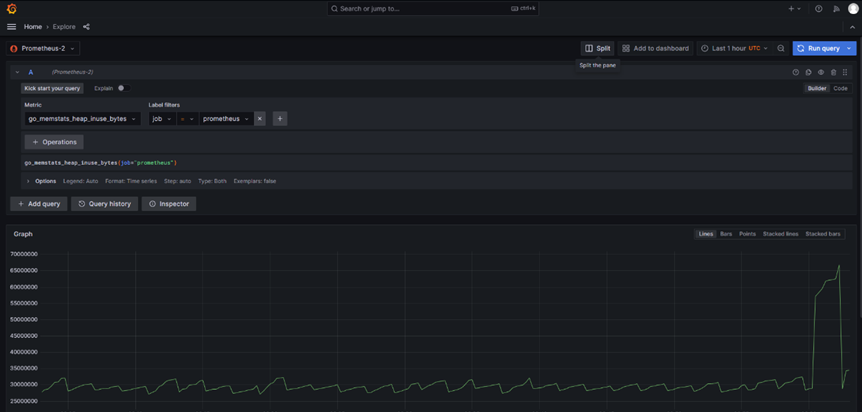Open the news feed icon
Image resolution: width=862 pixels, height=412 pixels.
pos(836,9)
